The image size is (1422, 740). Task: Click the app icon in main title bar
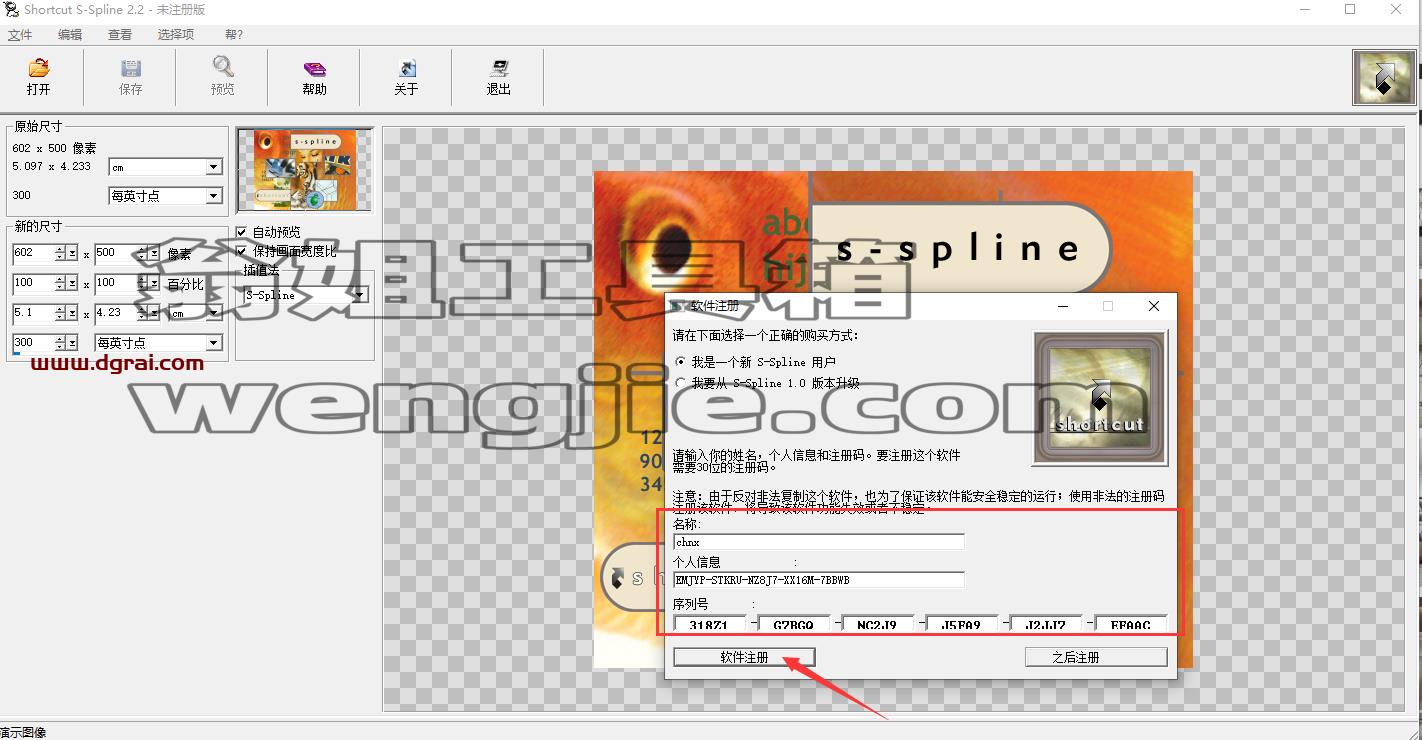pyautogui.click(x=11, y=10)
